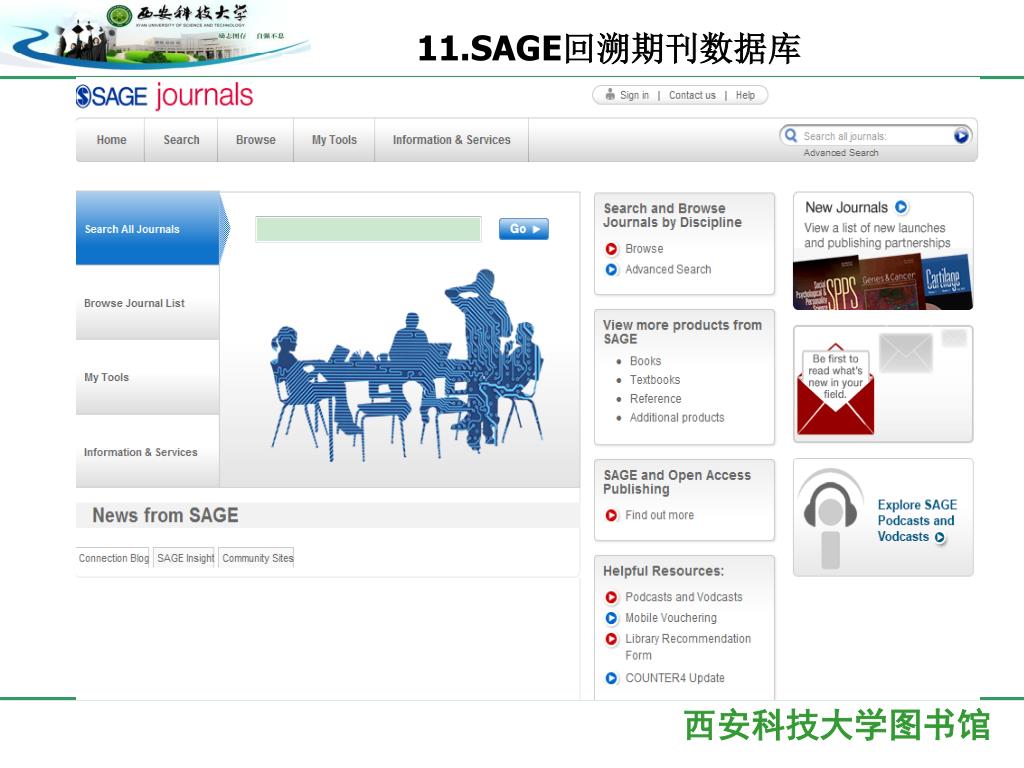Open COUNTER4 Update link

click(675, 678)
